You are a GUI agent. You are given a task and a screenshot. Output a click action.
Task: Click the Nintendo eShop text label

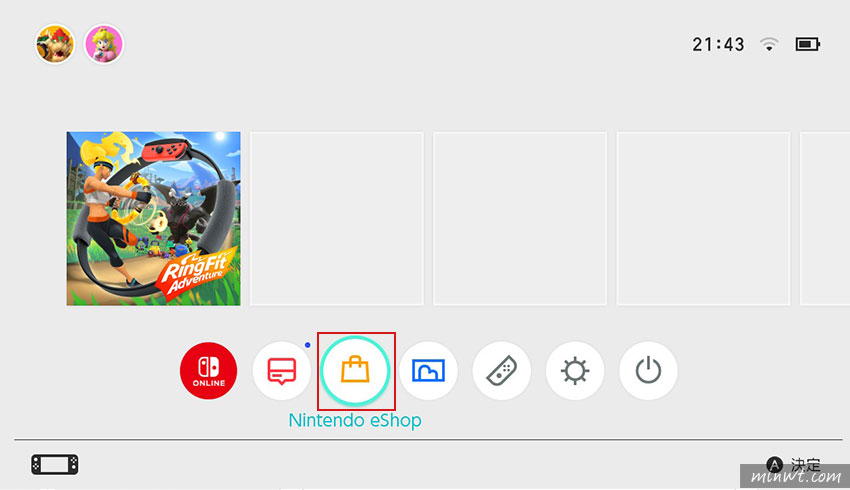[355, 420]
